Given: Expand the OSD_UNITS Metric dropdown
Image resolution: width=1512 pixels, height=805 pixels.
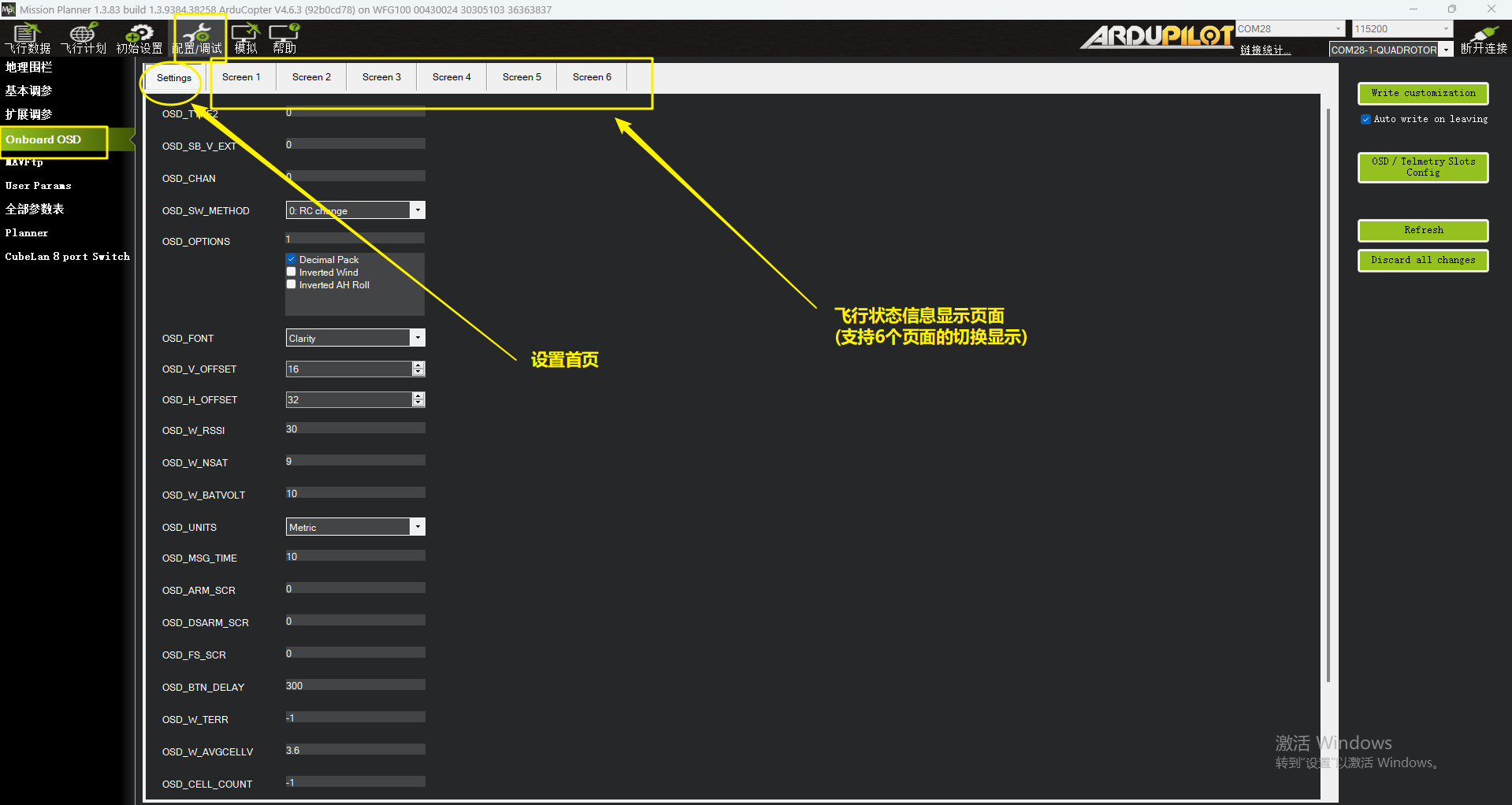Looking at the screenshot, I should pos(418,527).
